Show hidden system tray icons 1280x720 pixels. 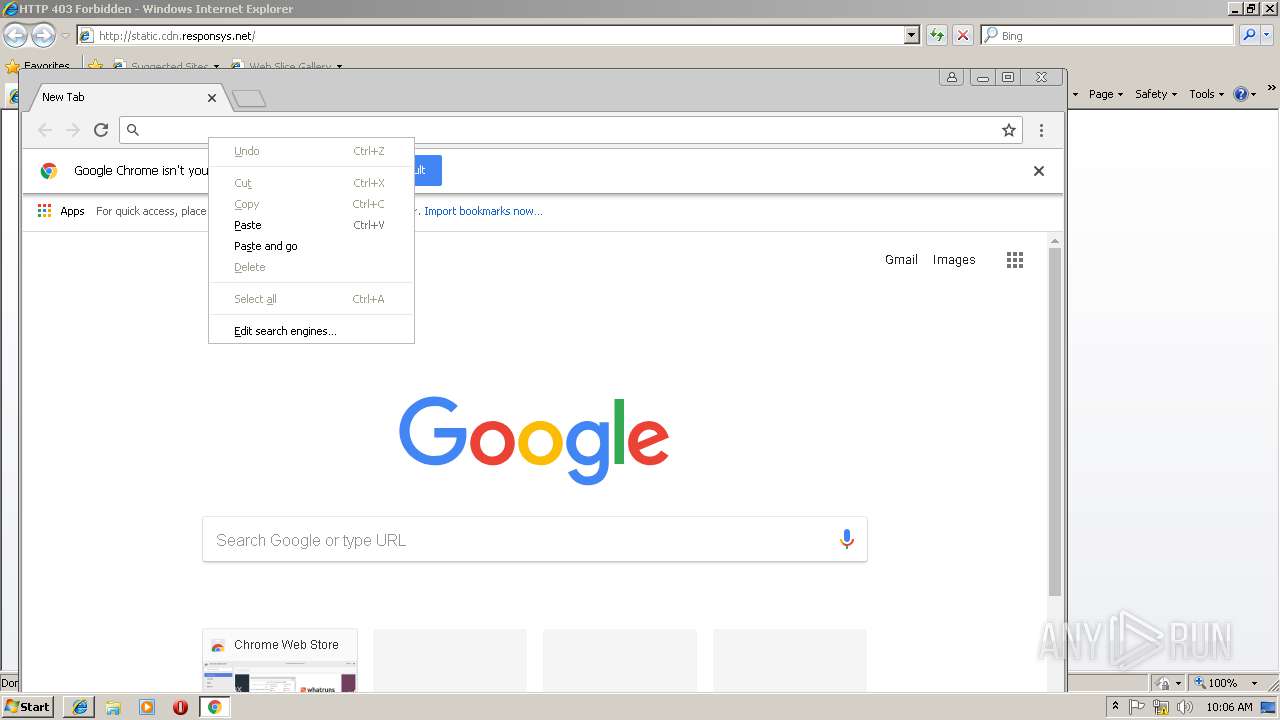tap(1115, 707)
